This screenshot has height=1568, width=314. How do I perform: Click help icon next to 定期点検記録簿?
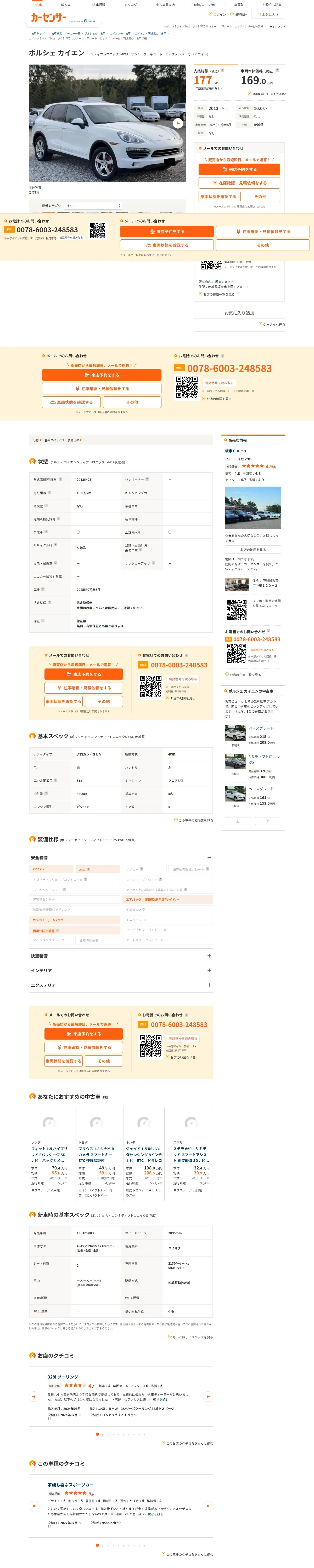(59, 518)
